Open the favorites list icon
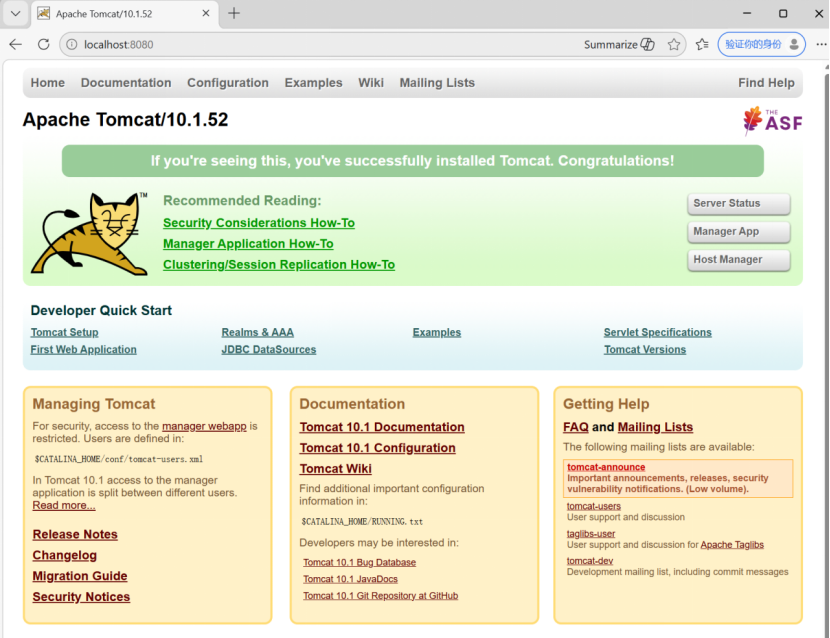Screen dimensions: 830x638 point(702,44)
